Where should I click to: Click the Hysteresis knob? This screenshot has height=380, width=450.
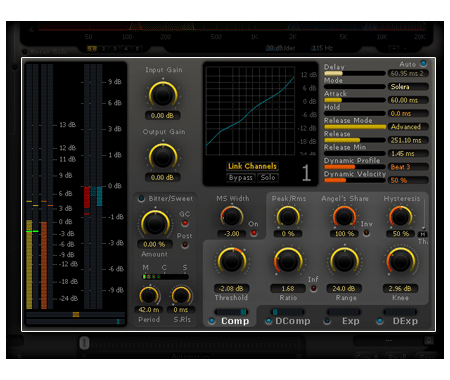[x=400, y=217]
